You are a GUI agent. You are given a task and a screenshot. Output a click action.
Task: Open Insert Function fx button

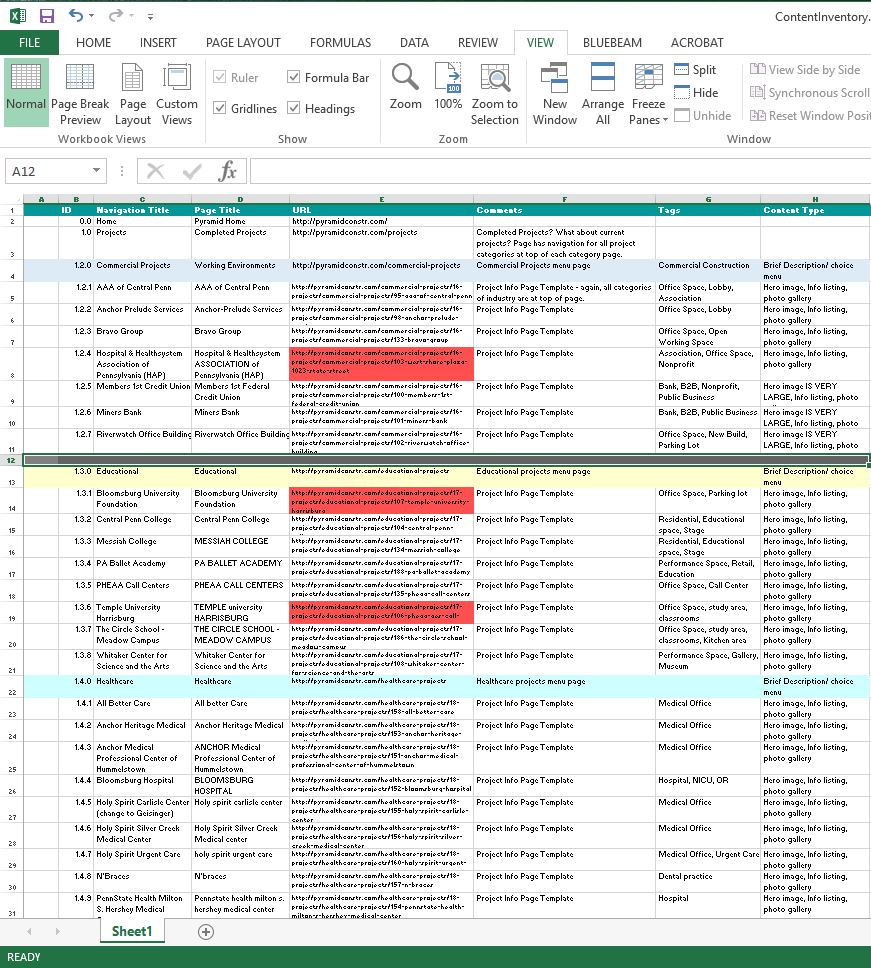[x=227, y=171]
